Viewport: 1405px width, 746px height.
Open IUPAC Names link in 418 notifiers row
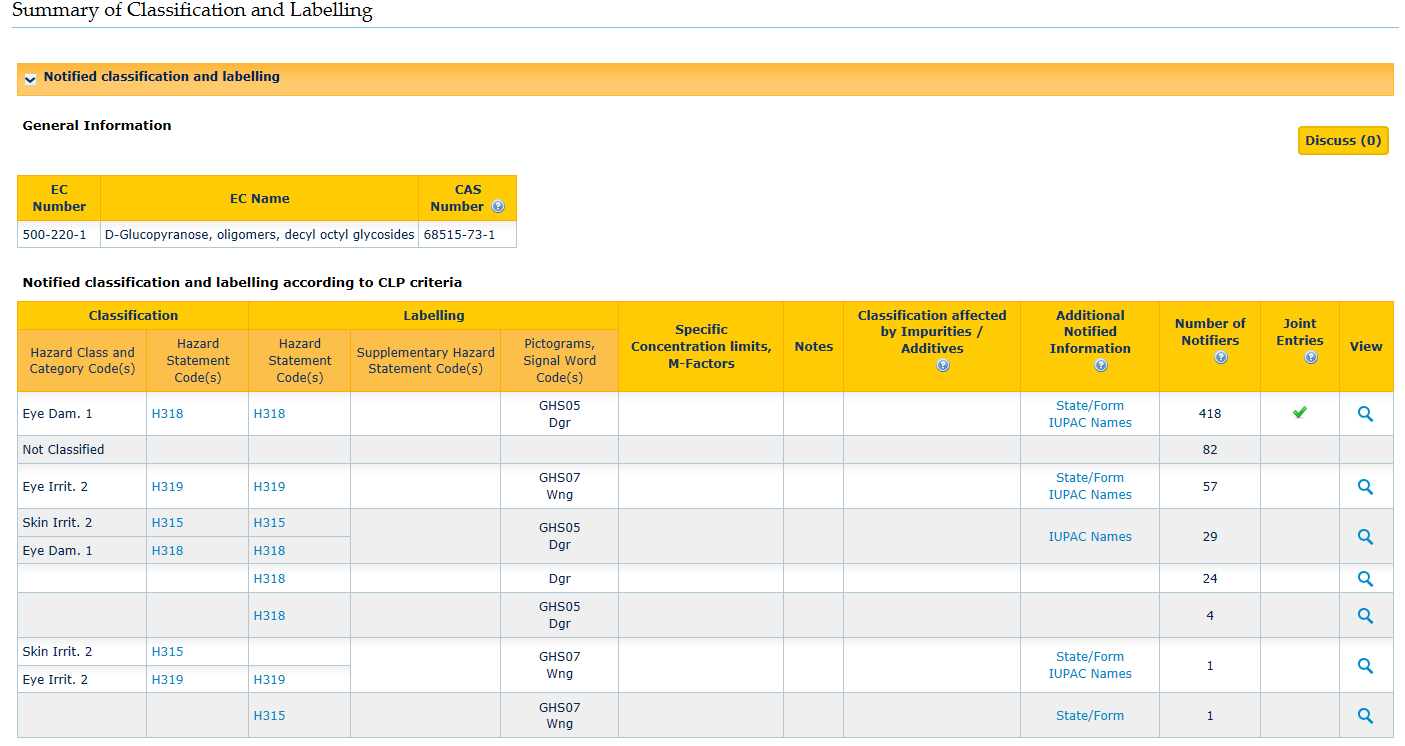click(1090, 422)
